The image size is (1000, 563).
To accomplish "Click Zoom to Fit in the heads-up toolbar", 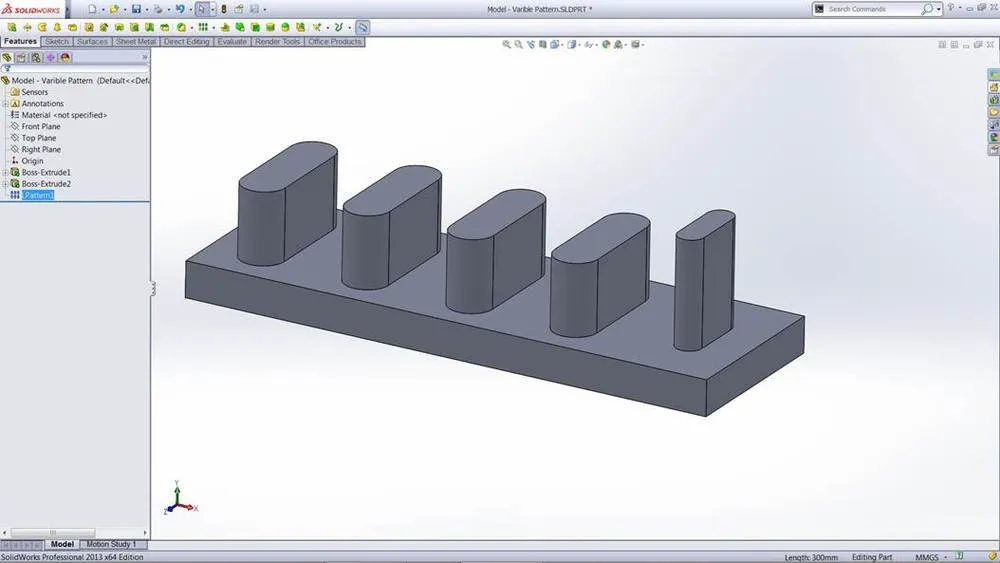I will [506, 45].
